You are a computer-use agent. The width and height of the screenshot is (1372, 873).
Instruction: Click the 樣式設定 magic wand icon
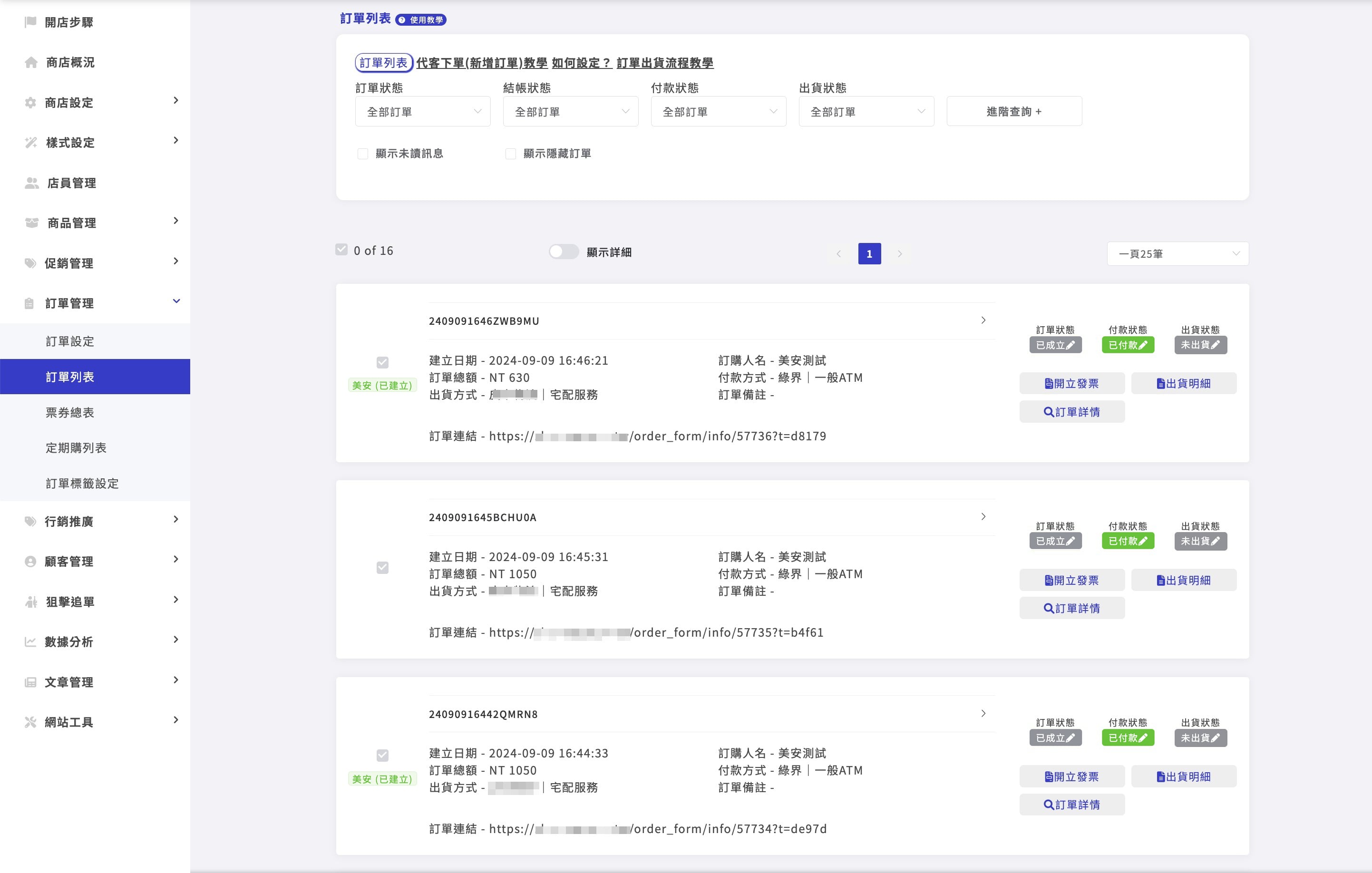tap(31, 143)
